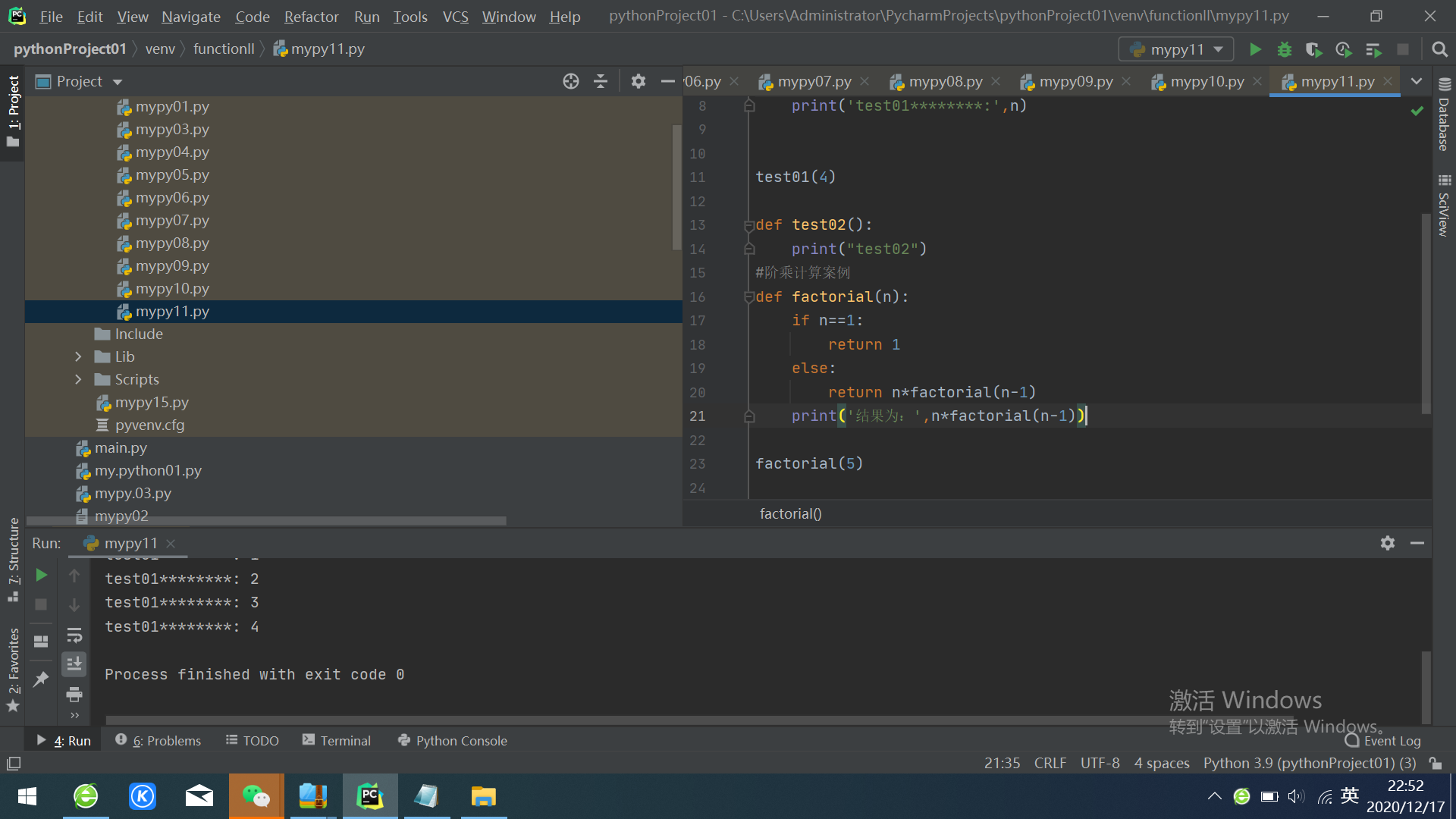
Task: Open Project panel settings gear
Action: (x=639, y=81)
